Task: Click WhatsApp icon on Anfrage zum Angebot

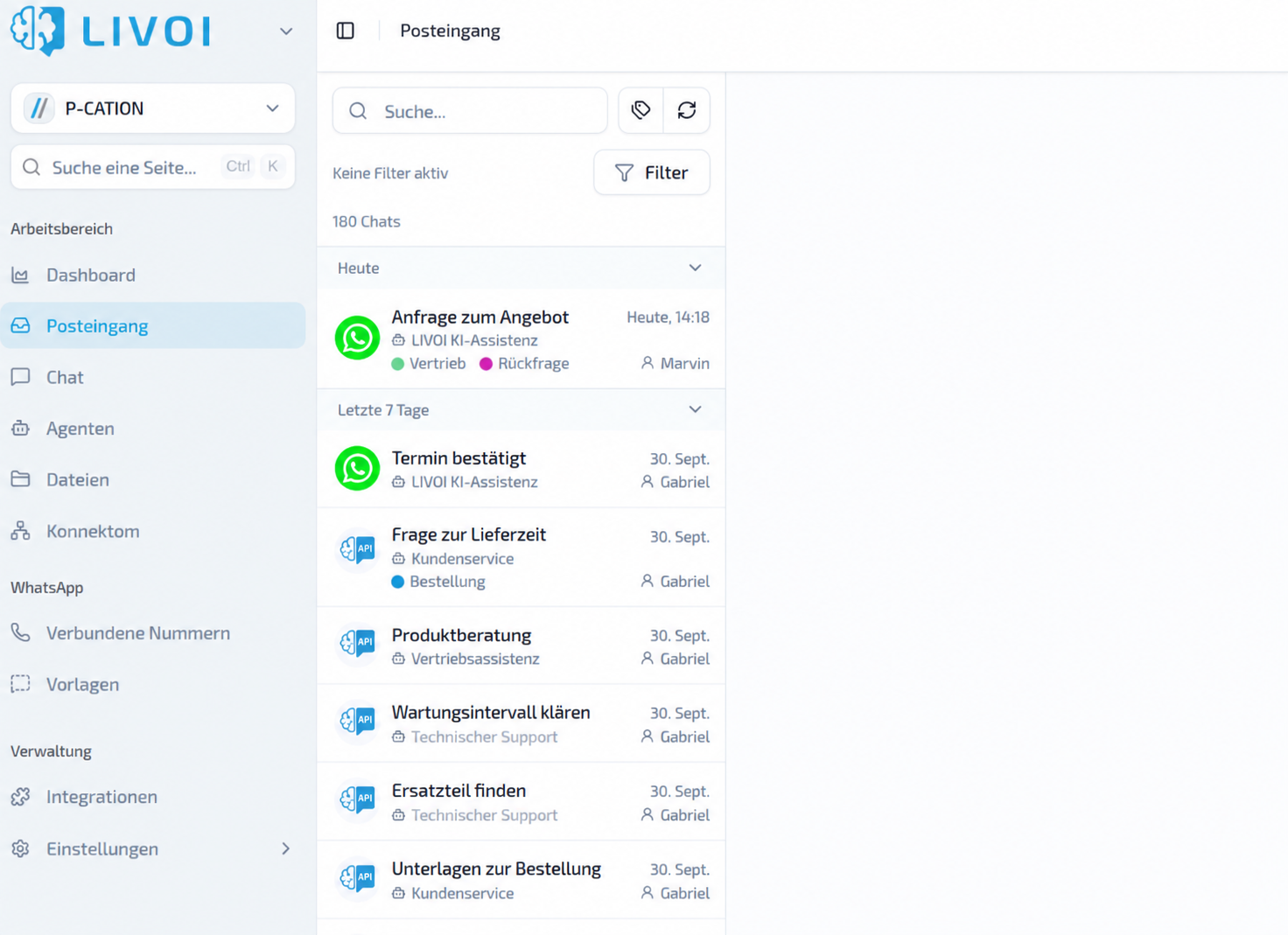Action: coord(357,338)
